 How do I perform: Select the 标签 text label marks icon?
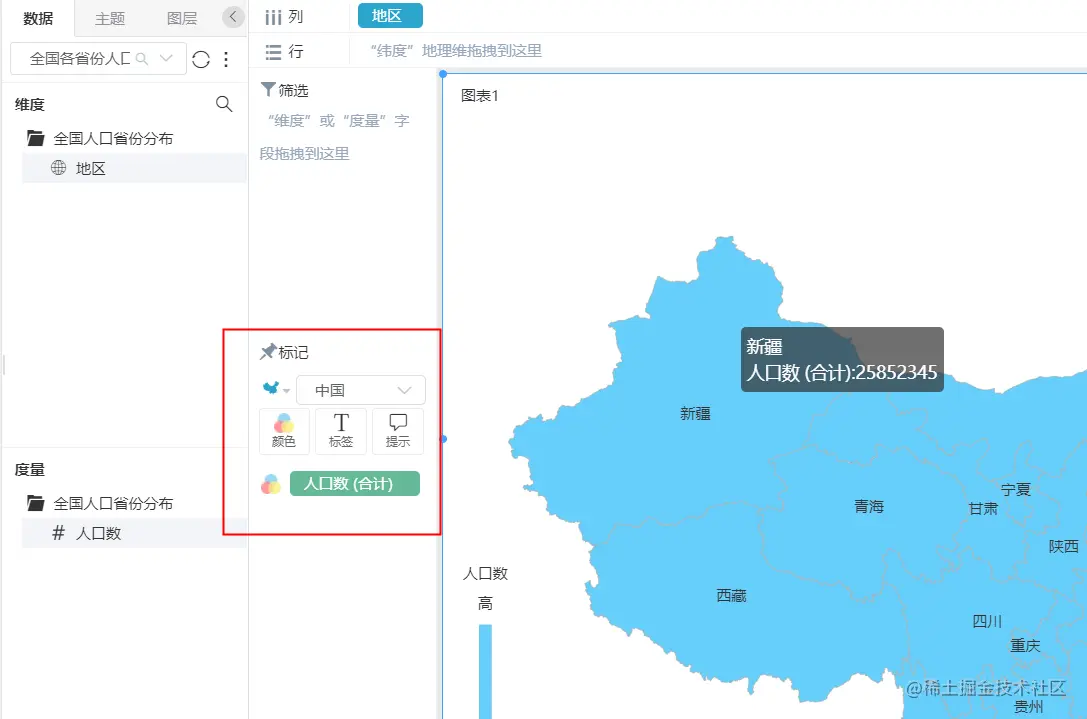(340, 430)
